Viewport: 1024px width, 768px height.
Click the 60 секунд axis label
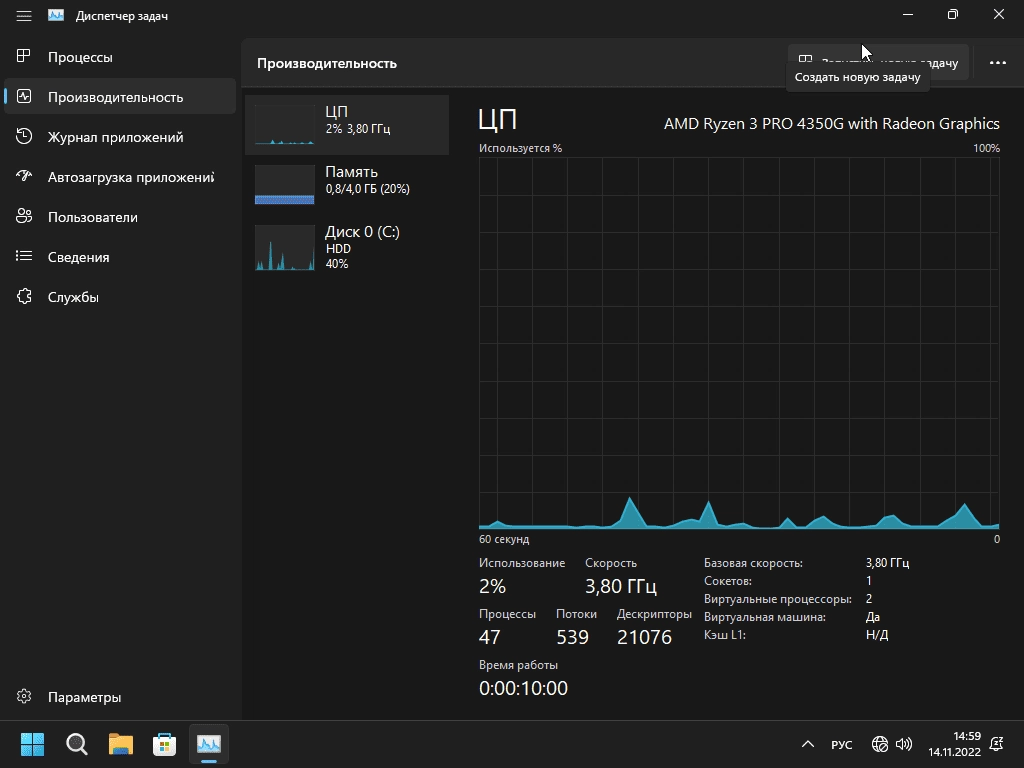504,539
